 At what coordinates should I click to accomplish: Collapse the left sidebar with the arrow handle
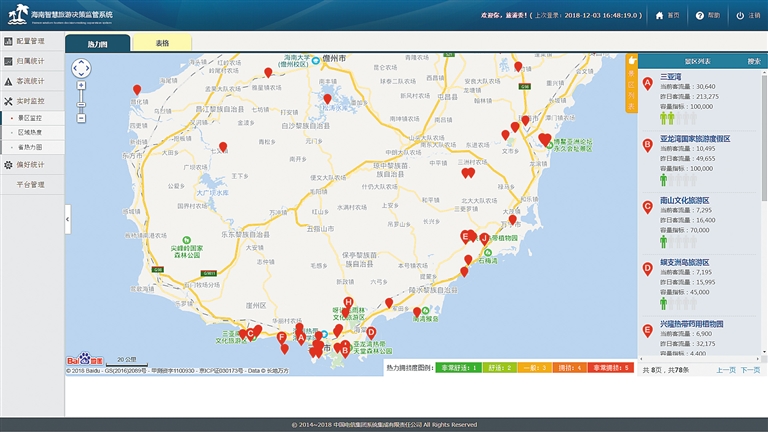point(67,218)
